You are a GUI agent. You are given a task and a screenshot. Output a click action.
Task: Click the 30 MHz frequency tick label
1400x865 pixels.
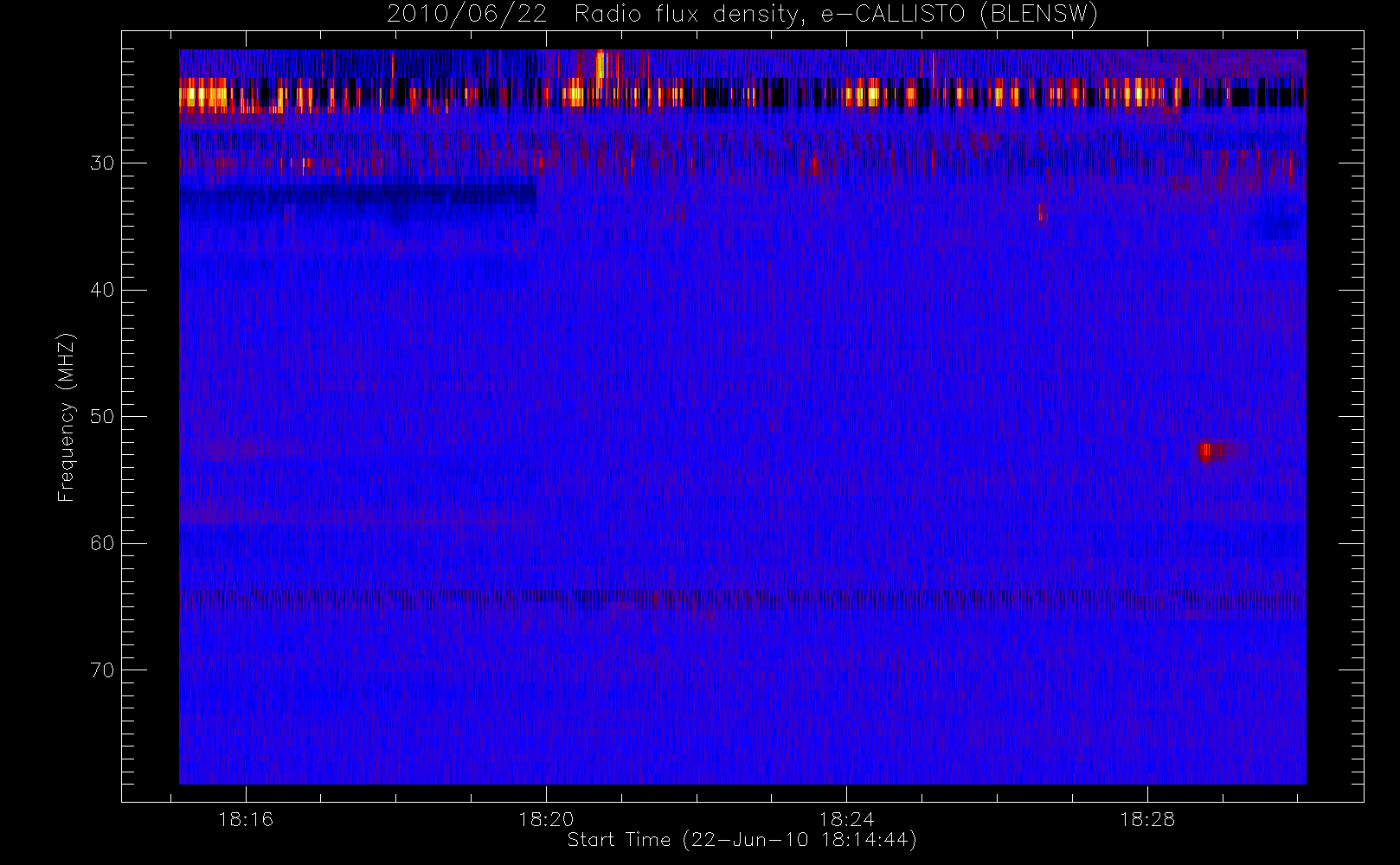102,163
